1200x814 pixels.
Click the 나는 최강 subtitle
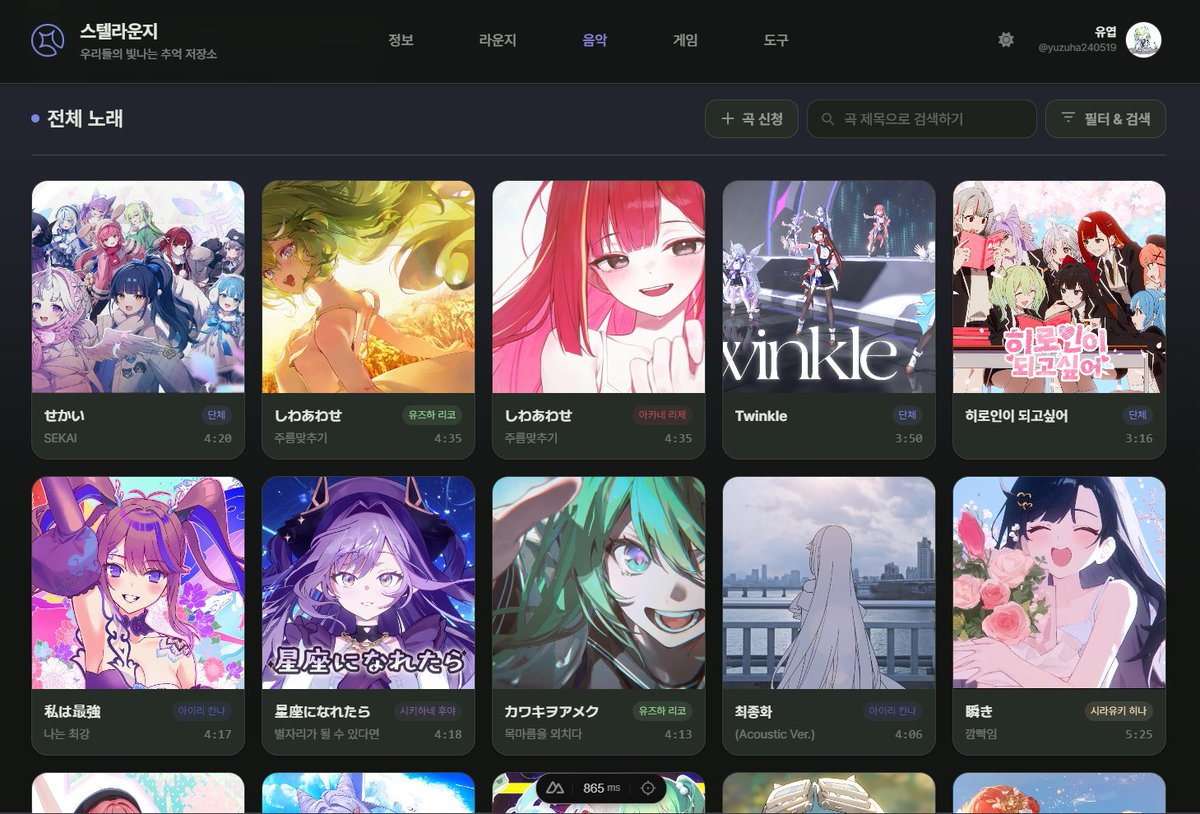68,734
